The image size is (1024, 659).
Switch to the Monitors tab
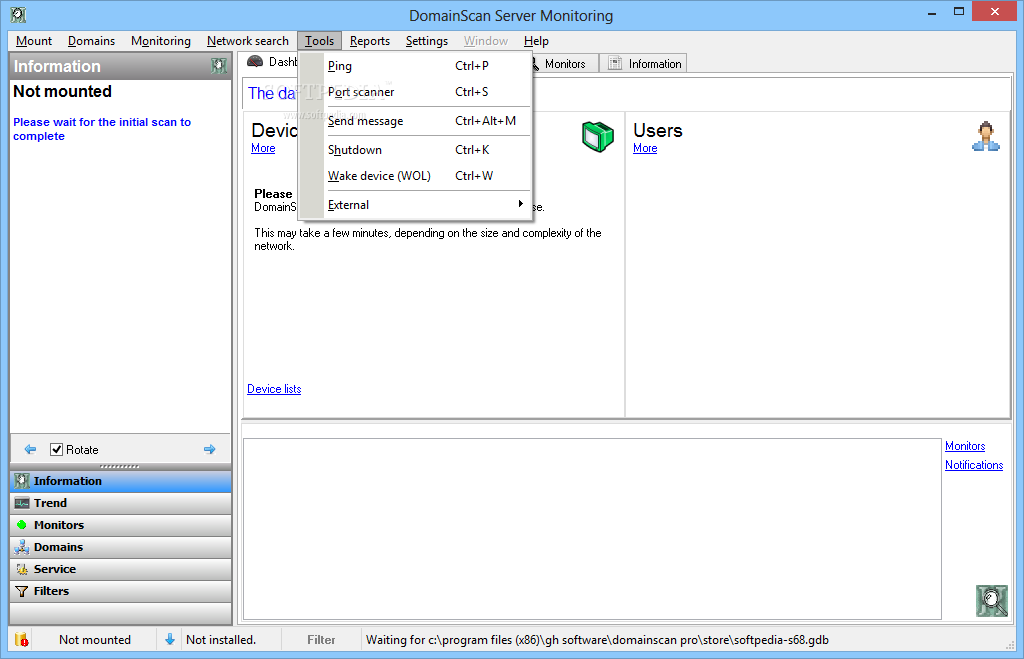click(565, 63)
